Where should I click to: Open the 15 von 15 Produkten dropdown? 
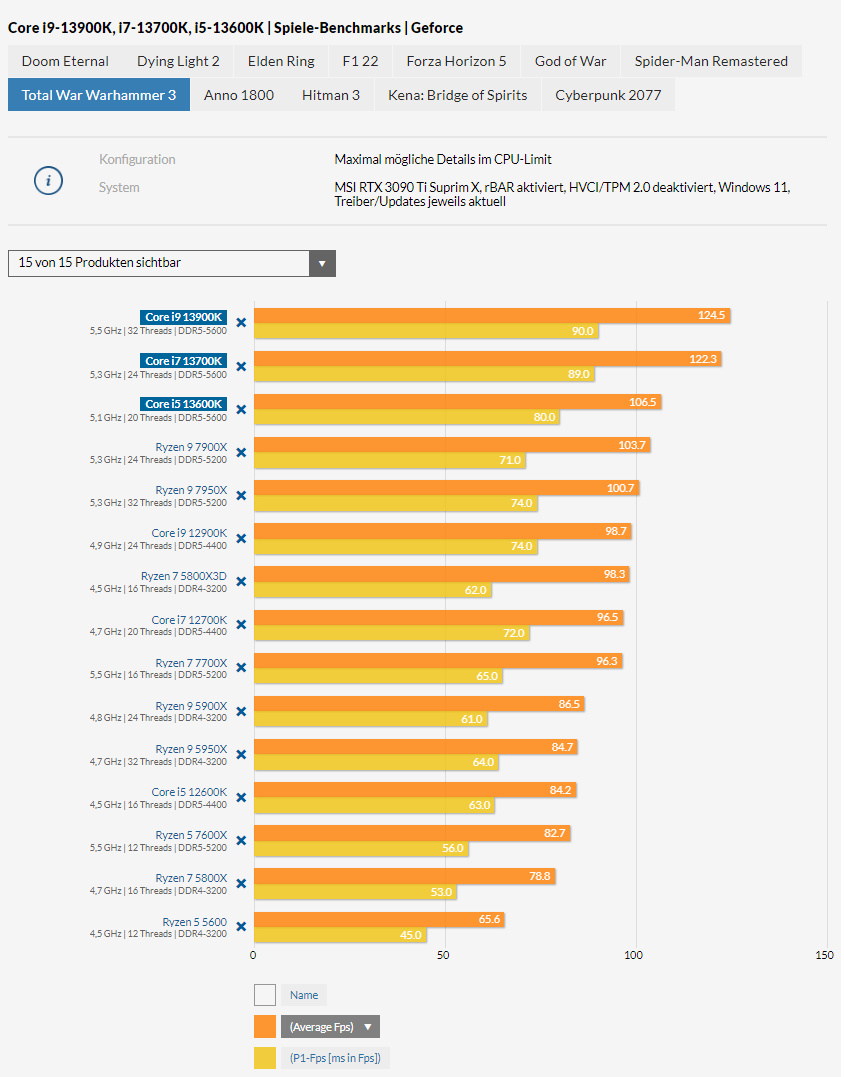(x=172, y=263)
